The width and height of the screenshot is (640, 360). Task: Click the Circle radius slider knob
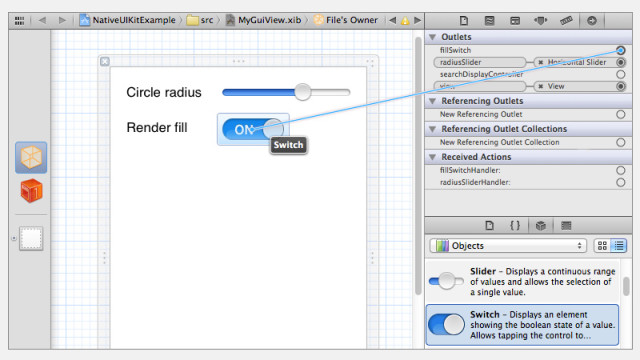[x=302, y=92]
